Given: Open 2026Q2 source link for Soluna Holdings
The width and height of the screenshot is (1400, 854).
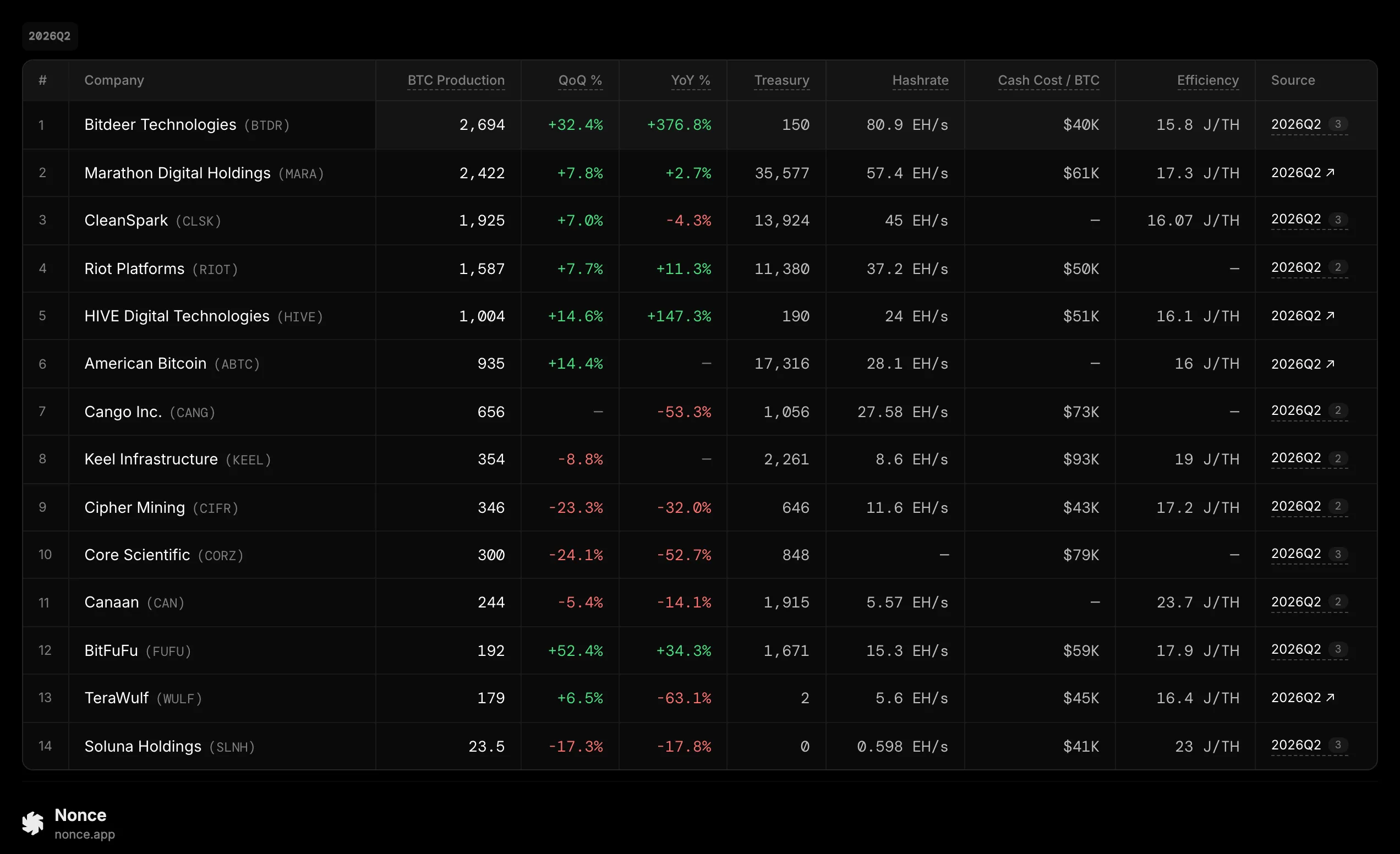Looking at the screenshot, I should [1296, 744].
